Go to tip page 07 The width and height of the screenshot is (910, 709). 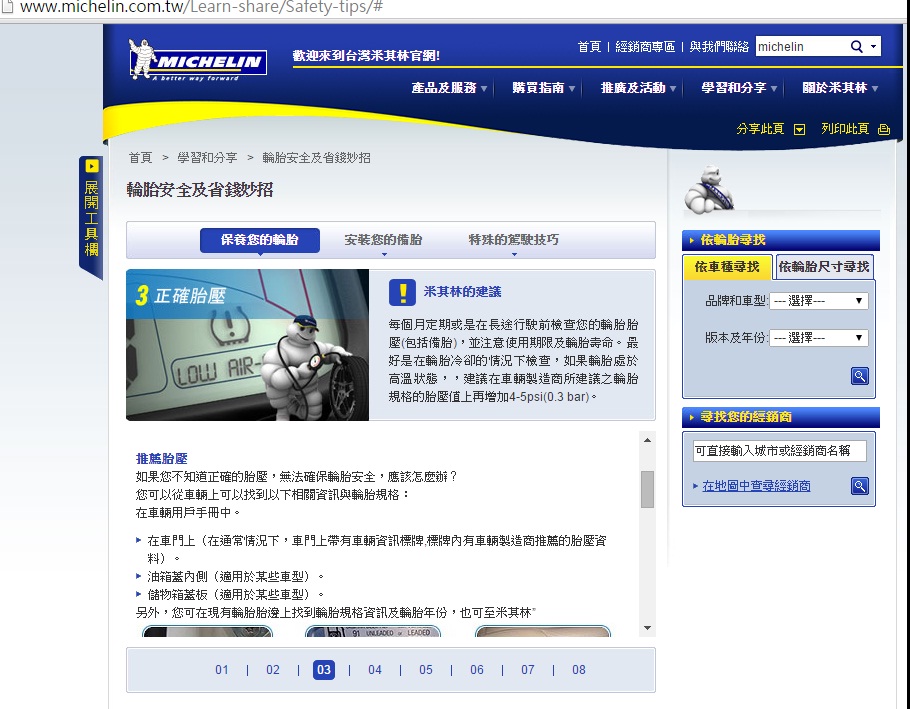[528, 670]
